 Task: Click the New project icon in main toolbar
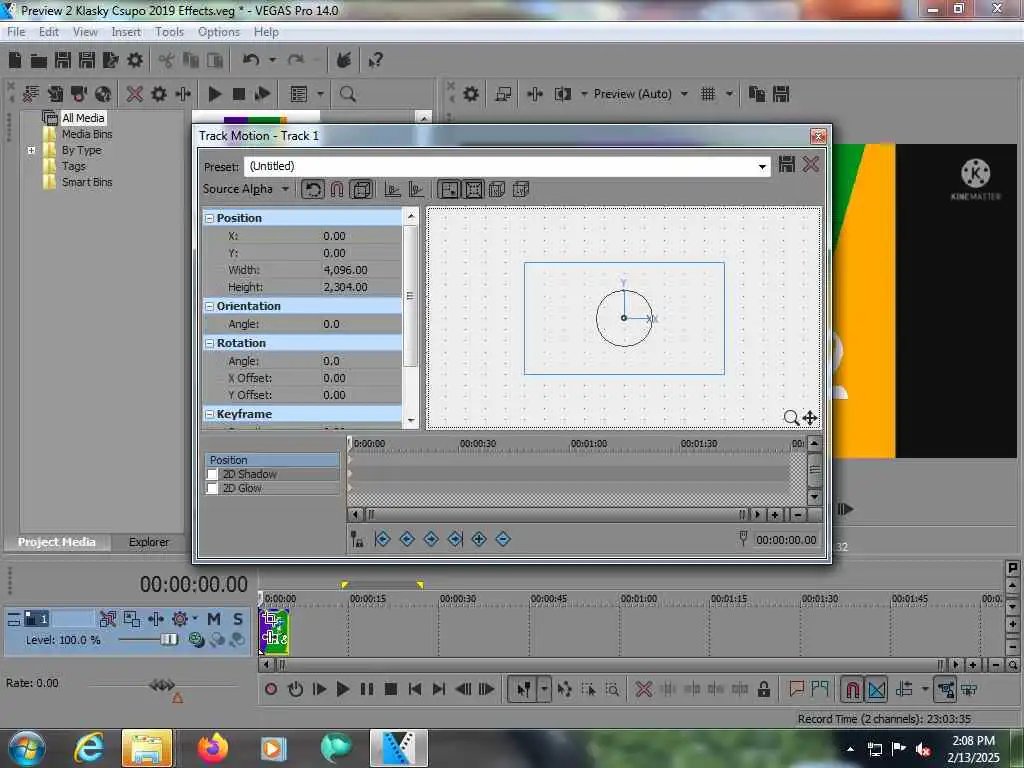click(15, 60)
